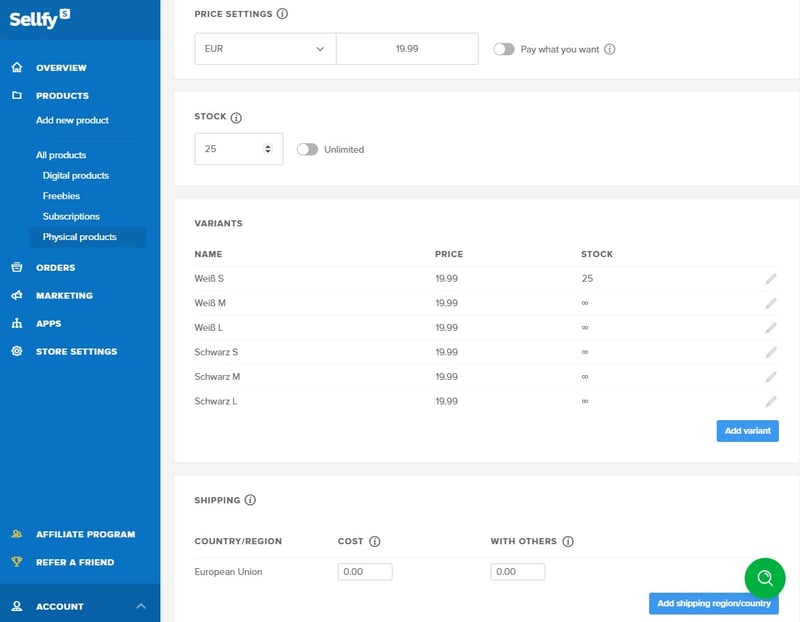Open the EUR currency dropdown
This screenshot has height=622, width=800.
[x=265, y=49]
